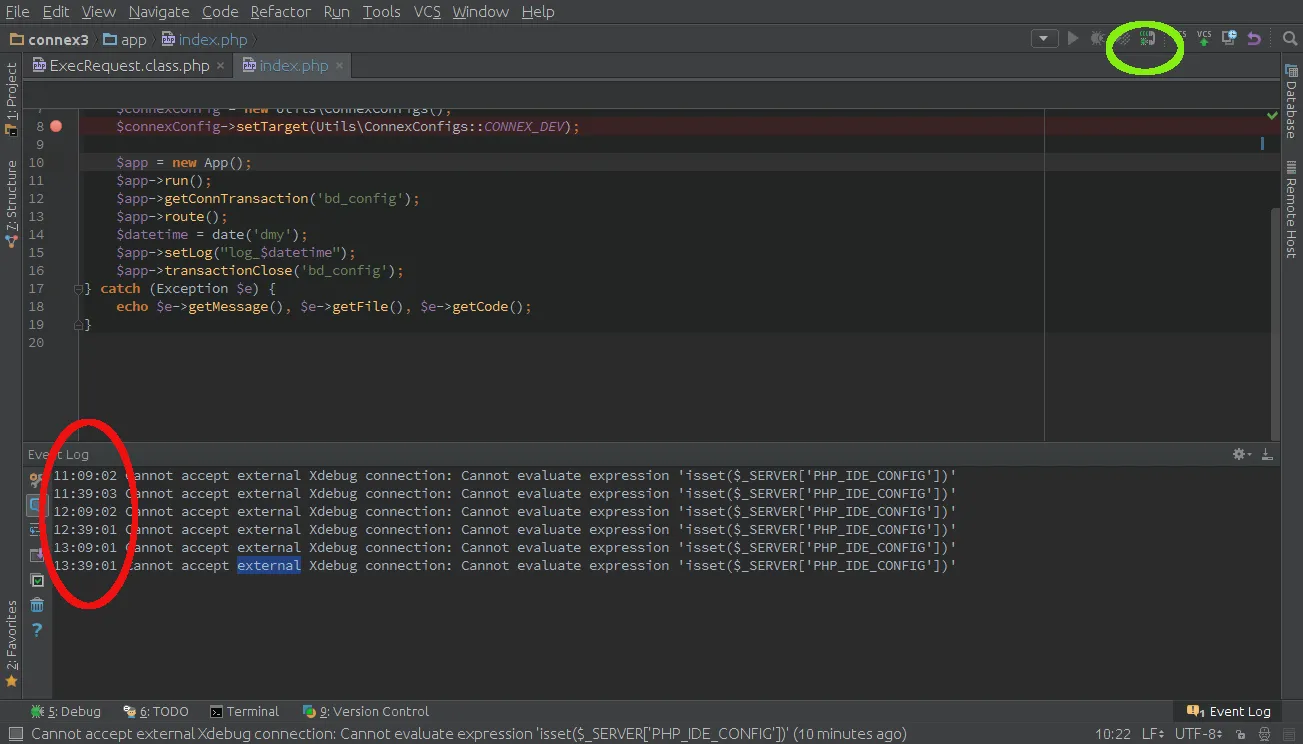Click the closing fold marker on line 19
1303x744 pixels.
coord(79,324)
